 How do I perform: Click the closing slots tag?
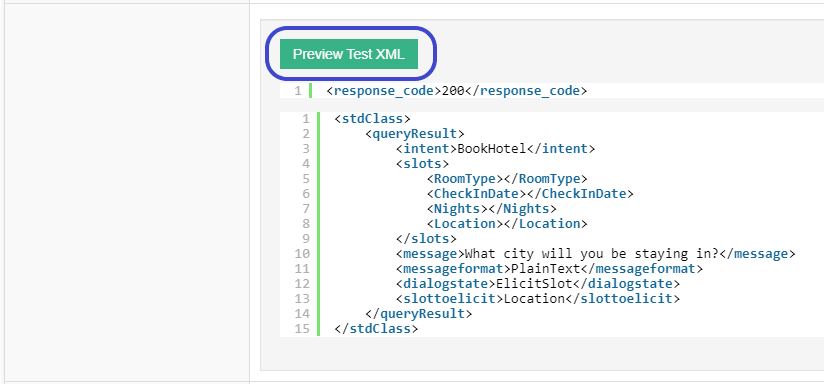[426, 239]
